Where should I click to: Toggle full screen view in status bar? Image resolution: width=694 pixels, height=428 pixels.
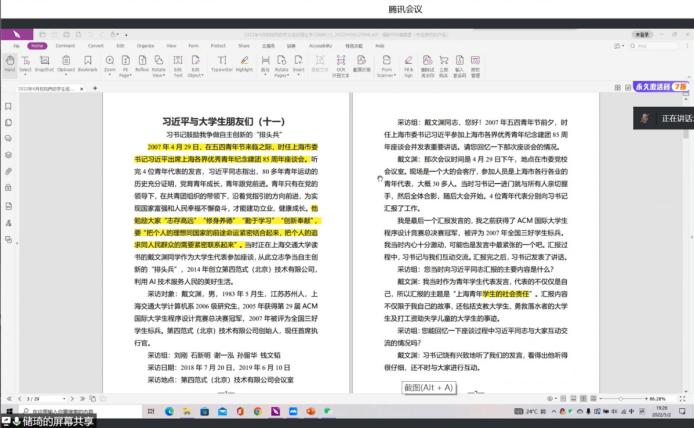tap(682, 398)
